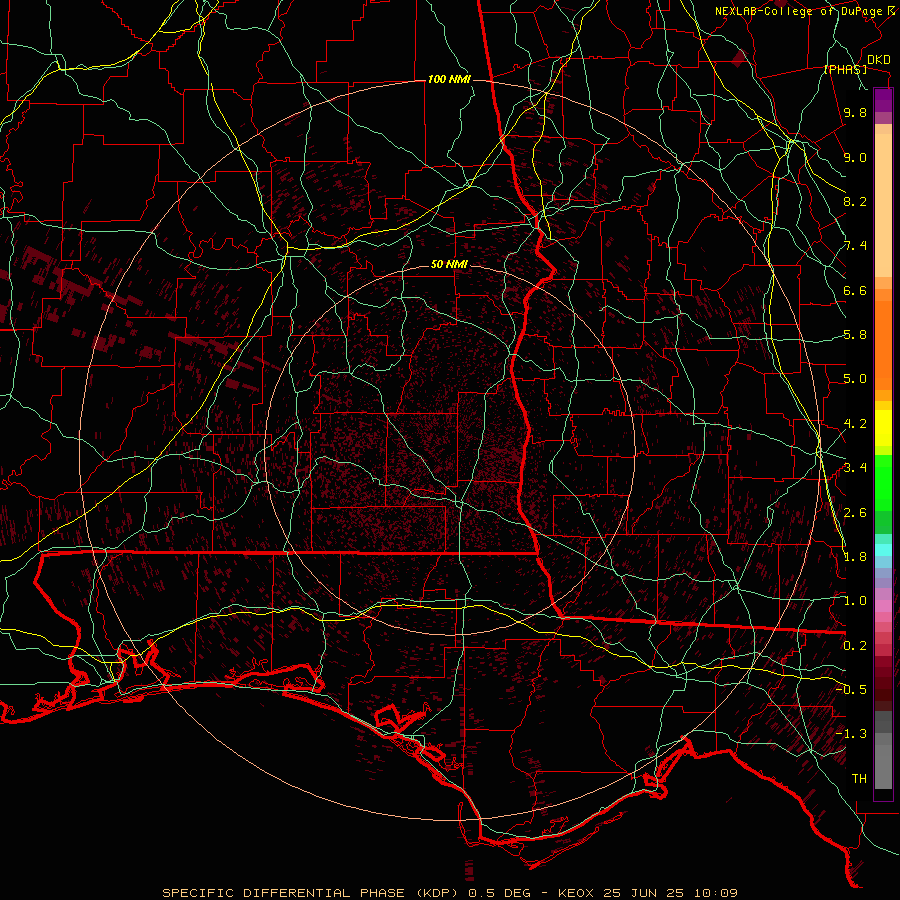Select the cyan color bar segment
The width and height of the screenshot is (900, 900).
pyautogui.click(x=883, y=550)
